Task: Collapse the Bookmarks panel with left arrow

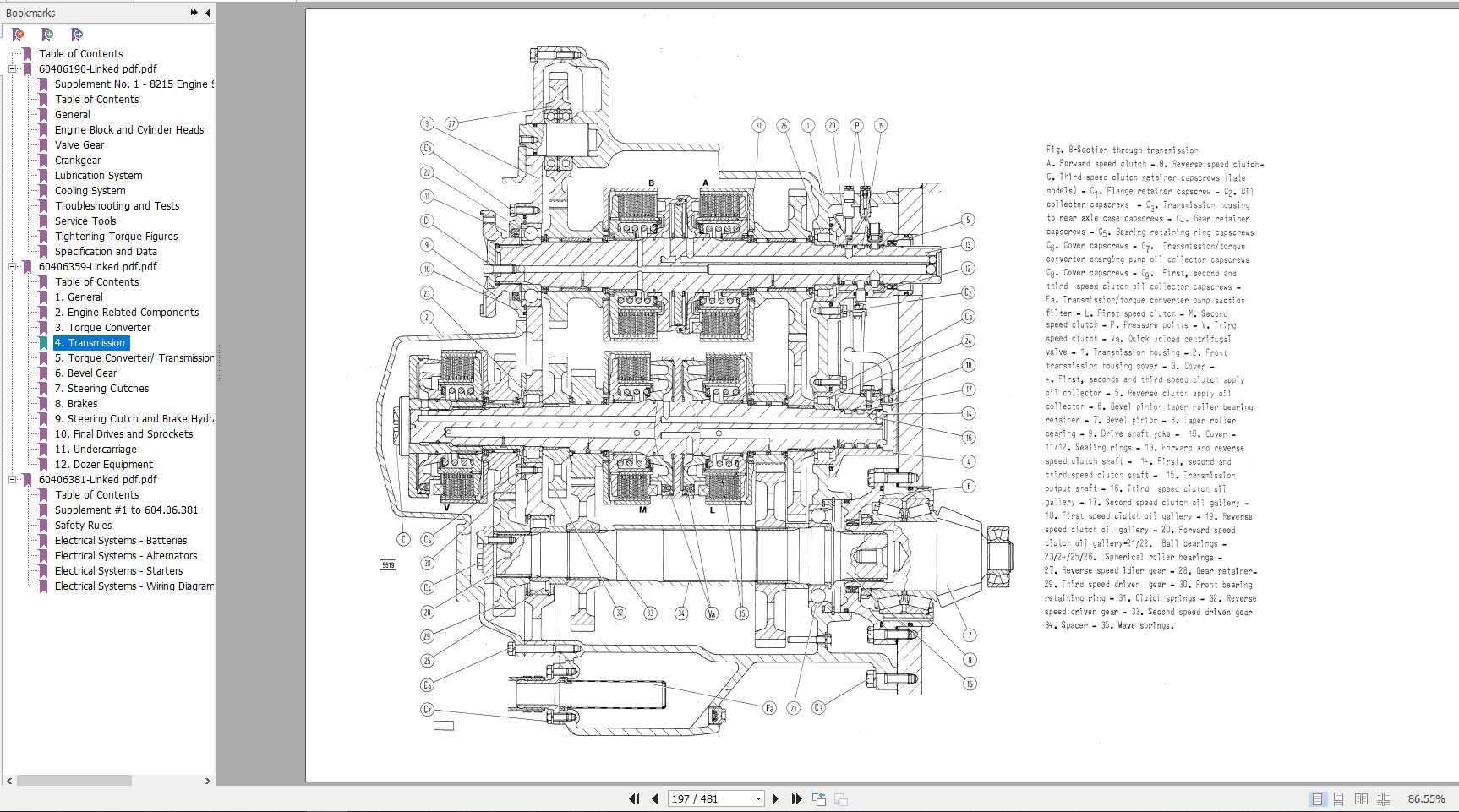Action: pyautogui.click(x=207, y=13)
